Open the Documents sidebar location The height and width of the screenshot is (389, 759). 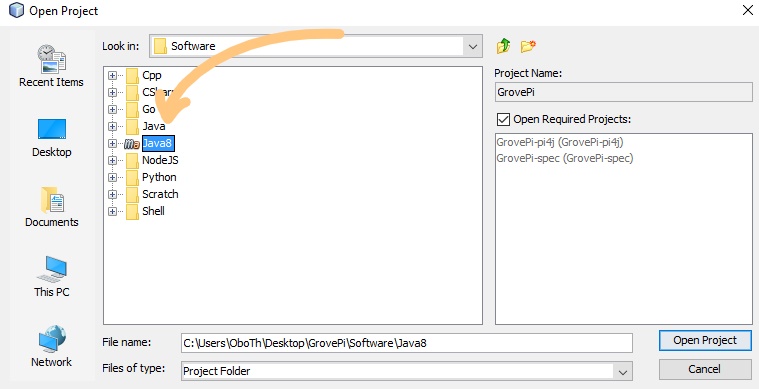pos(51,207)
